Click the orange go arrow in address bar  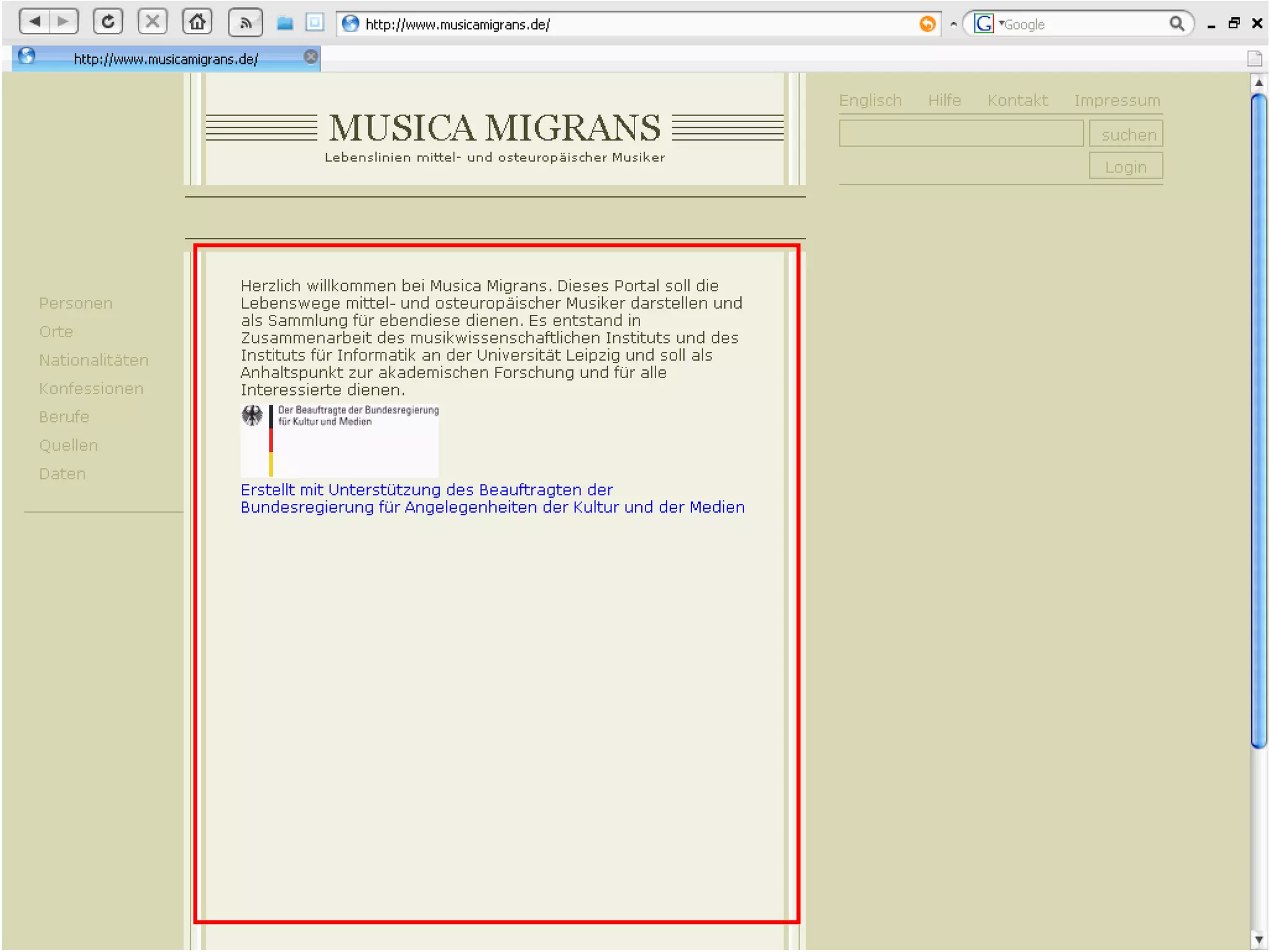tap(927, 24)
